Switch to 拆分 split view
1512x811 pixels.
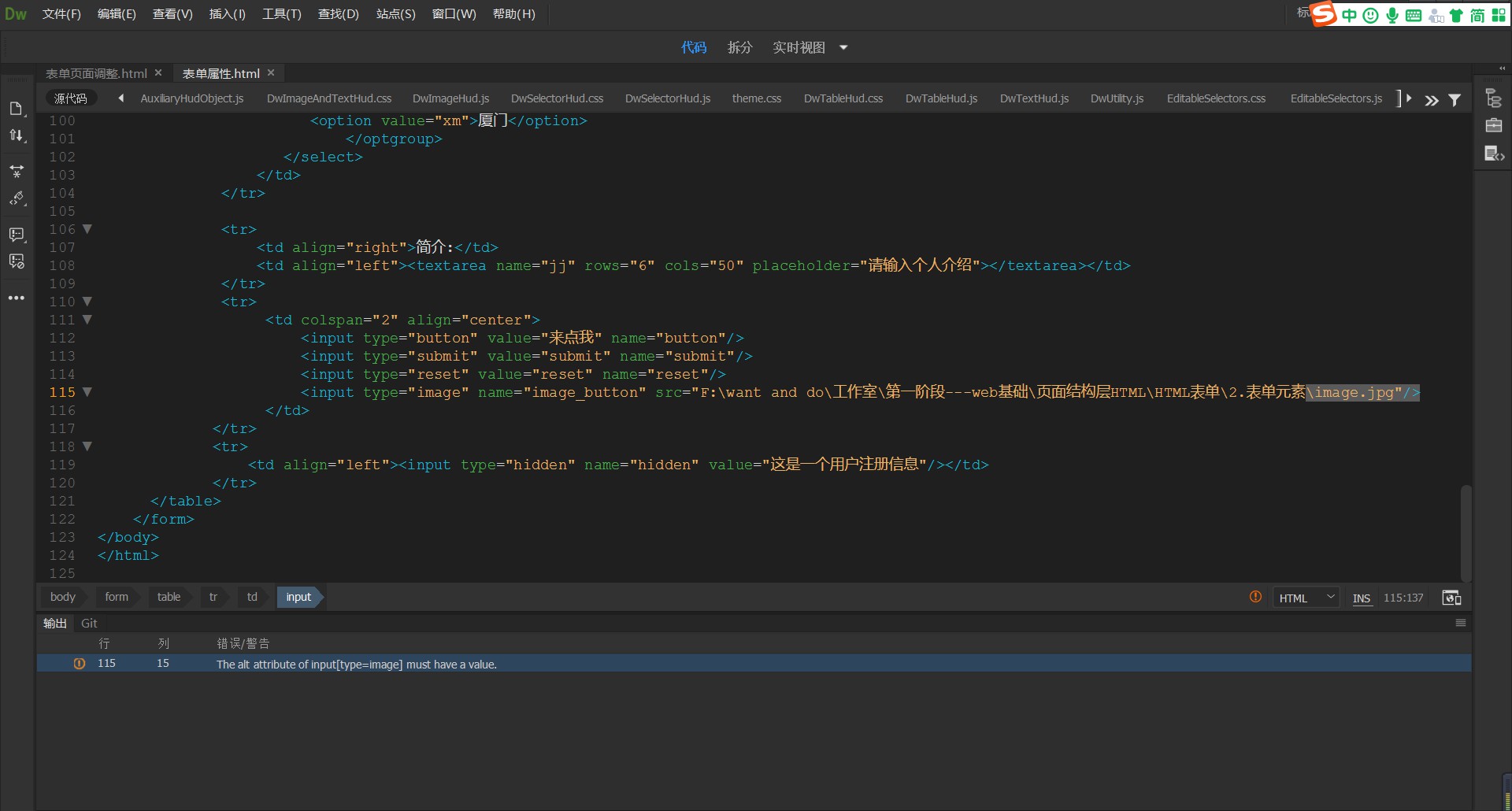point(740,47)
